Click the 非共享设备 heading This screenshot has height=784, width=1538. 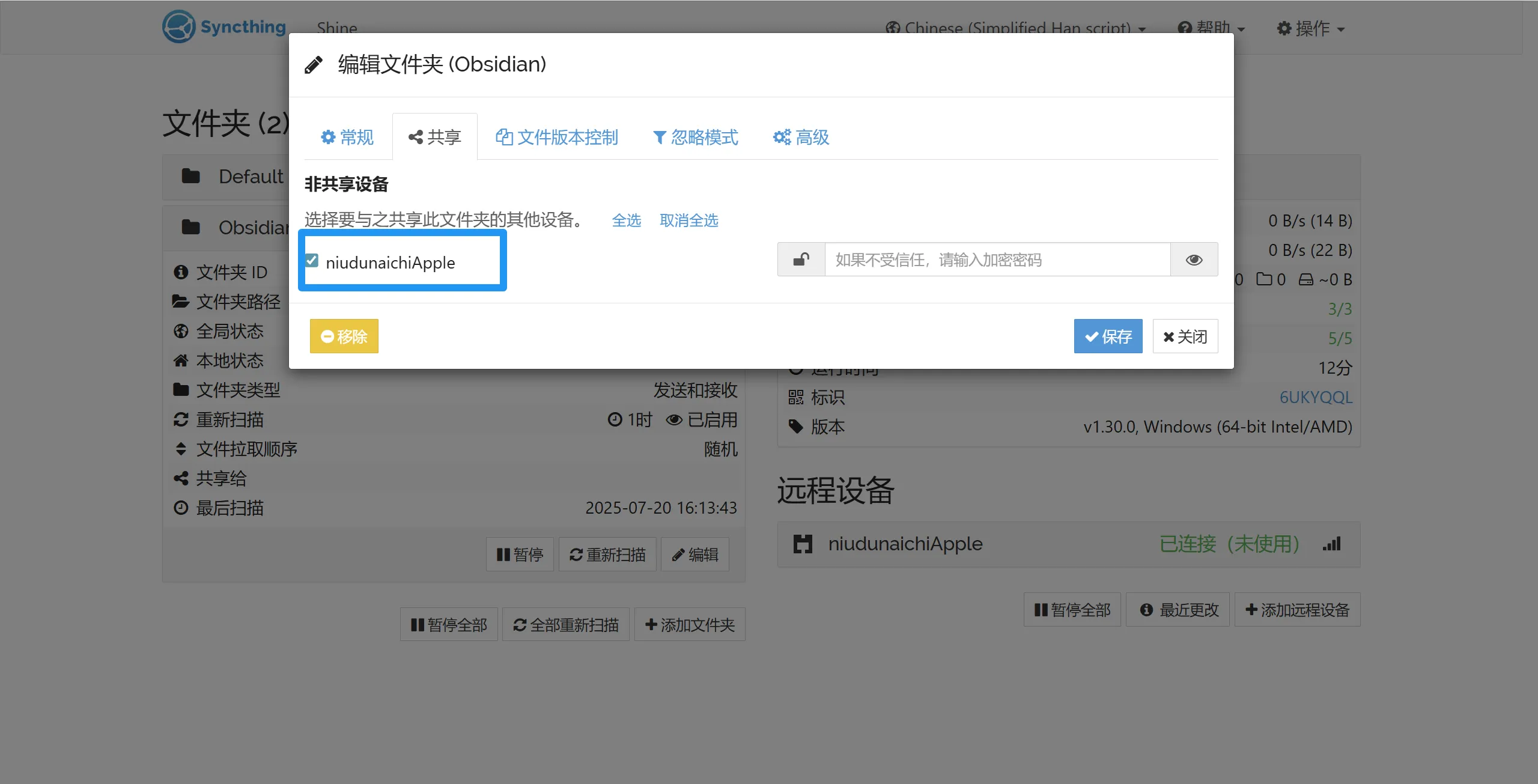click(x=347, y=184)
